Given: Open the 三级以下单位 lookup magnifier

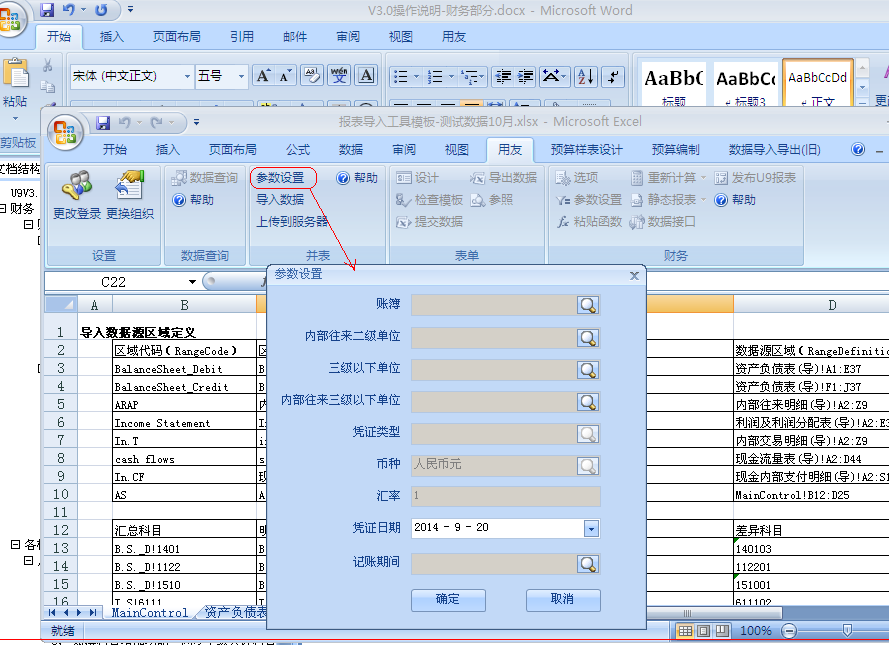Looking at the screenshot, I should [588, 370].
